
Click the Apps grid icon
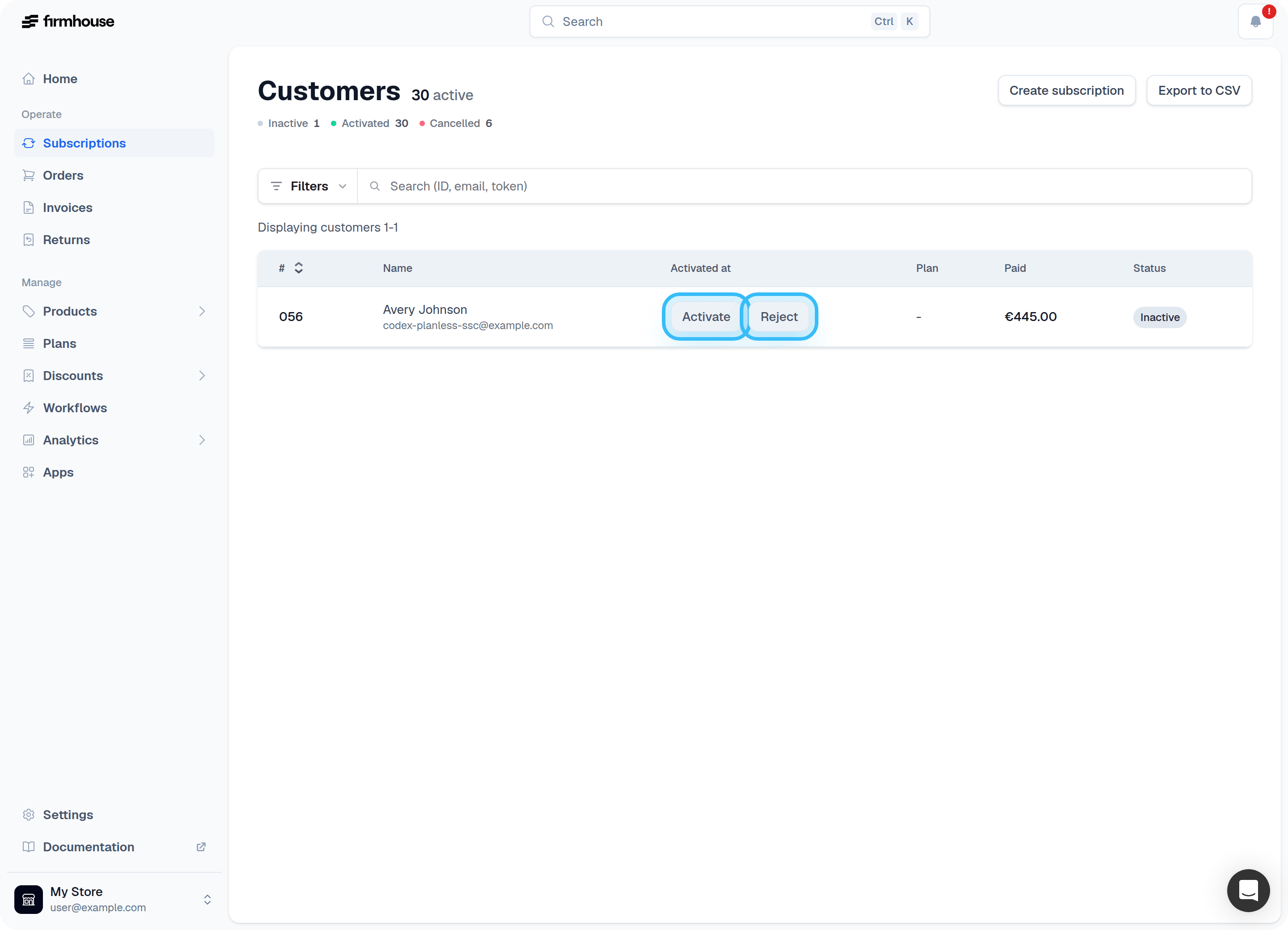28,473
